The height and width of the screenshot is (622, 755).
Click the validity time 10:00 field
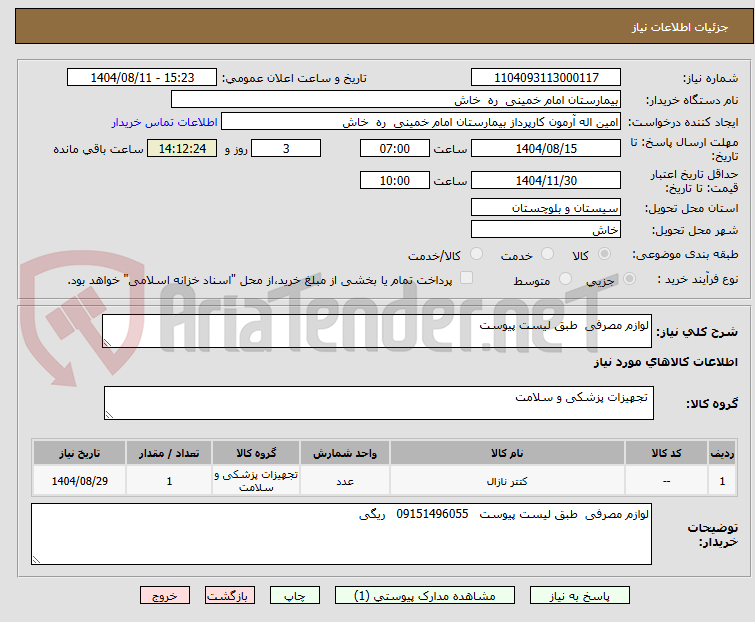pyautogui.click(x=395, y=181)
